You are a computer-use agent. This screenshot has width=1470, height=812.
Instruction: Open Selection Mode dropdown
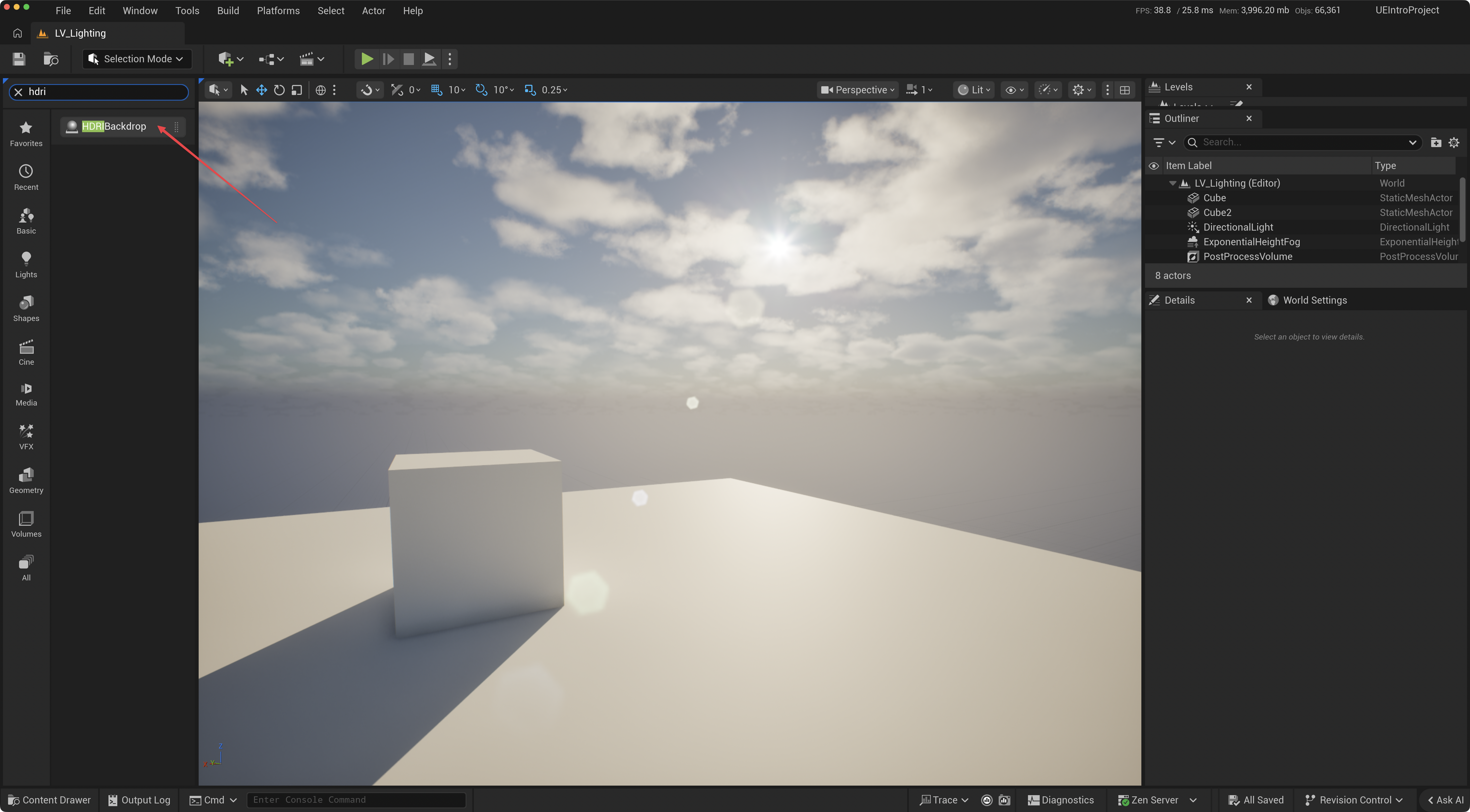tap(137, 59)
